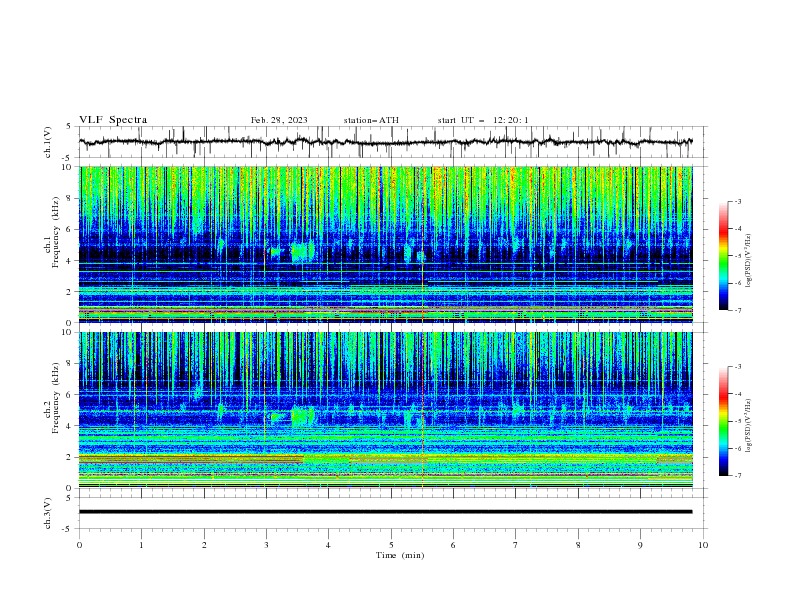
Task: Click the "-4" label on ch.2 color bar
Action: click(x=738, y=394)
